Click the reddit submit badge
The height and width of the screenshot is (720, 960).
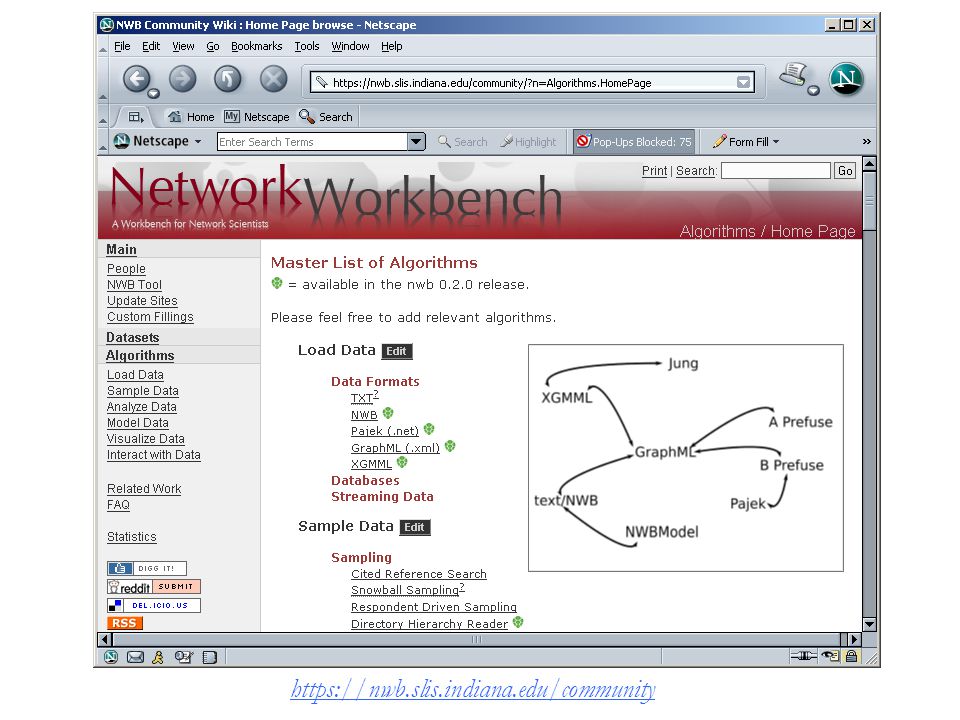(154, 587)
